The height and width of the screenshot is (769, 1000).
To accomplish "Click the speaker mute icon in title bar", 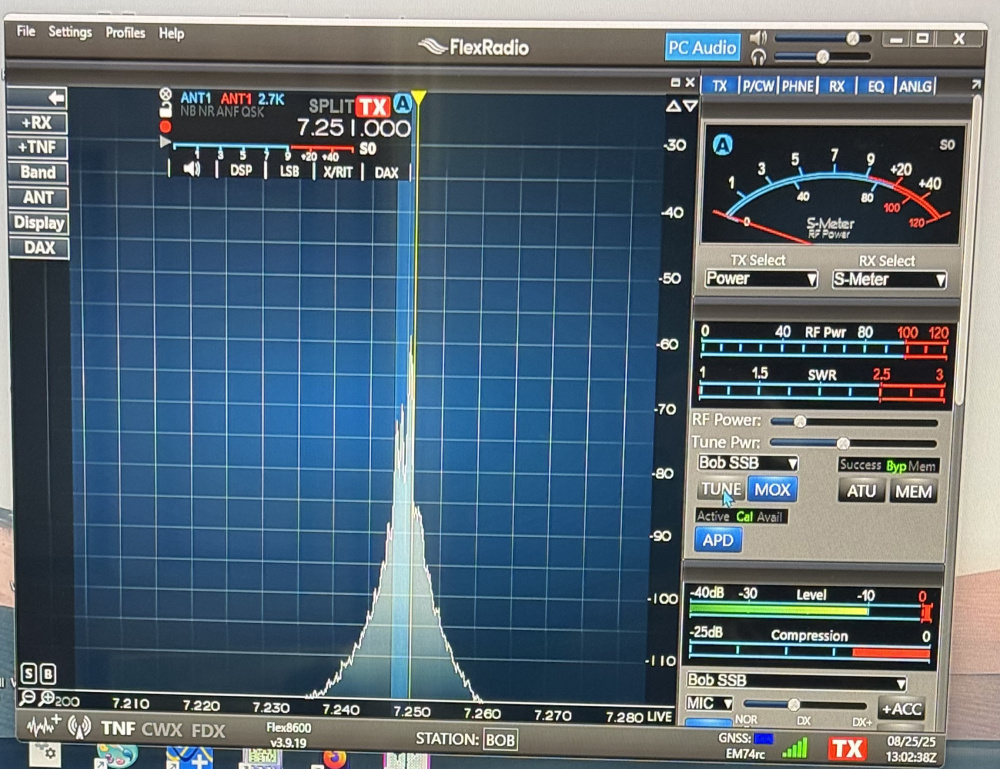I will pyautogui.click(x=758, y=38).
